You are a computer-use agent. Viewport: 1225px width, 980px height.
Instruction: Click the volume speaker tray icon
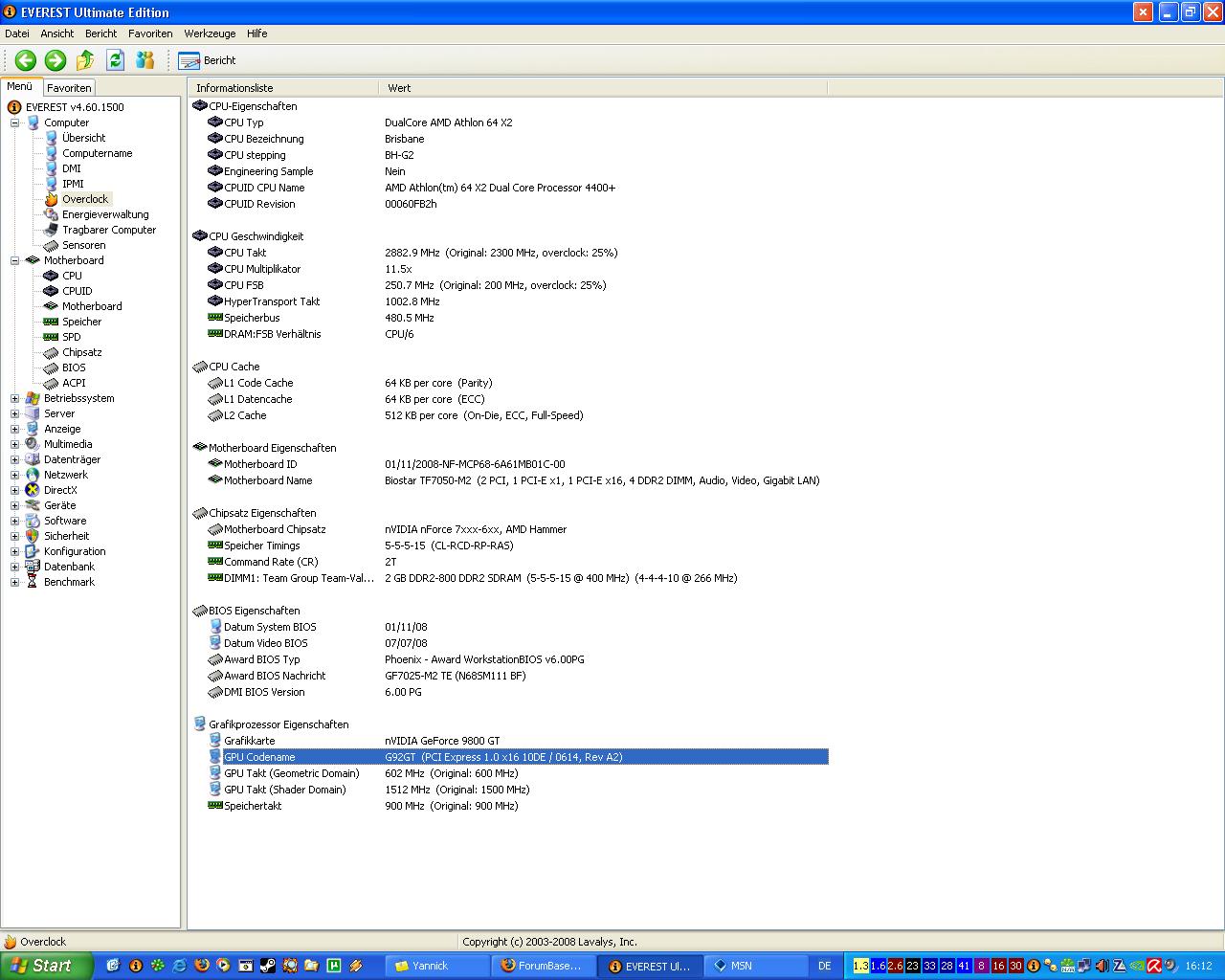[x=1102, y=966]
